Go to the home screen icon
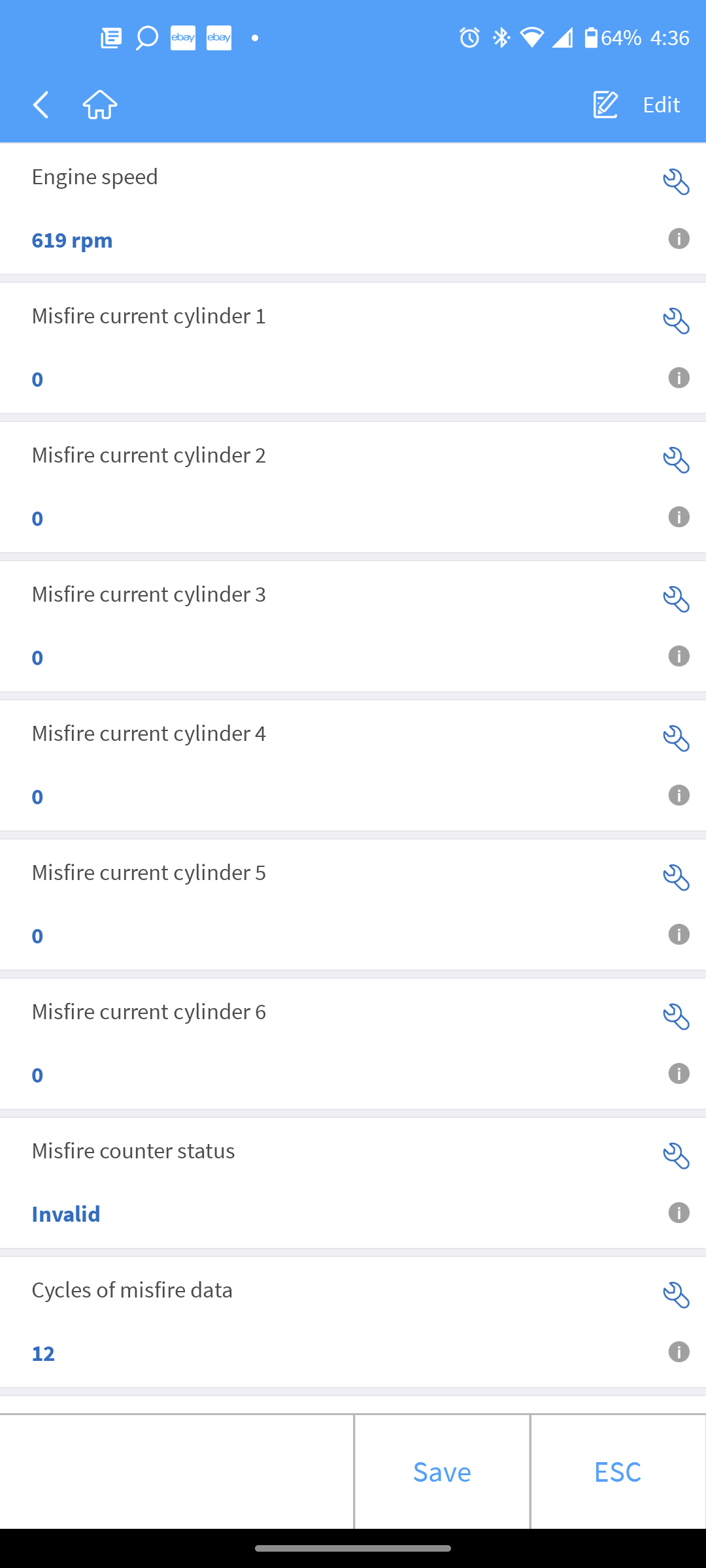The image size is (706, 1568). pos(100,105)
